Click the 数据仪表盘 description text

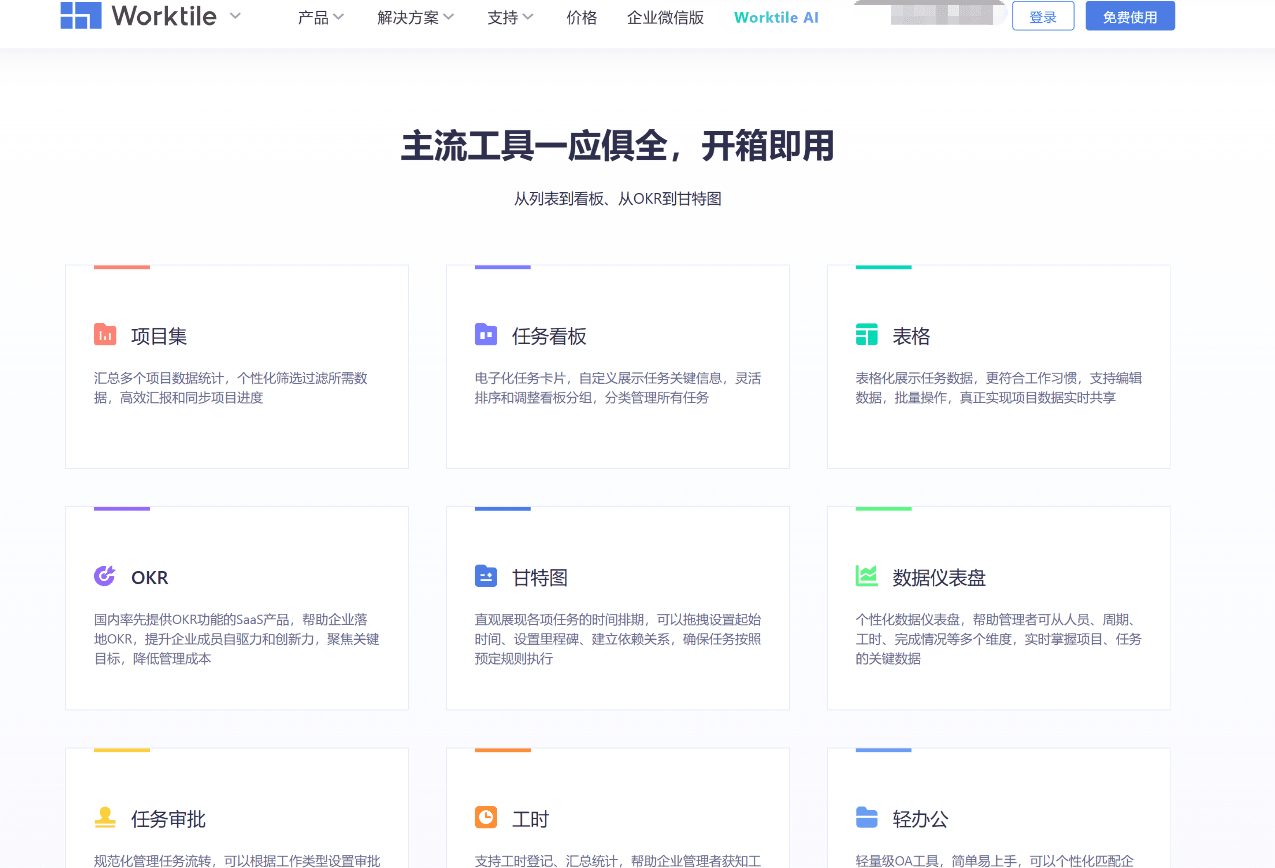click(999, 639)
